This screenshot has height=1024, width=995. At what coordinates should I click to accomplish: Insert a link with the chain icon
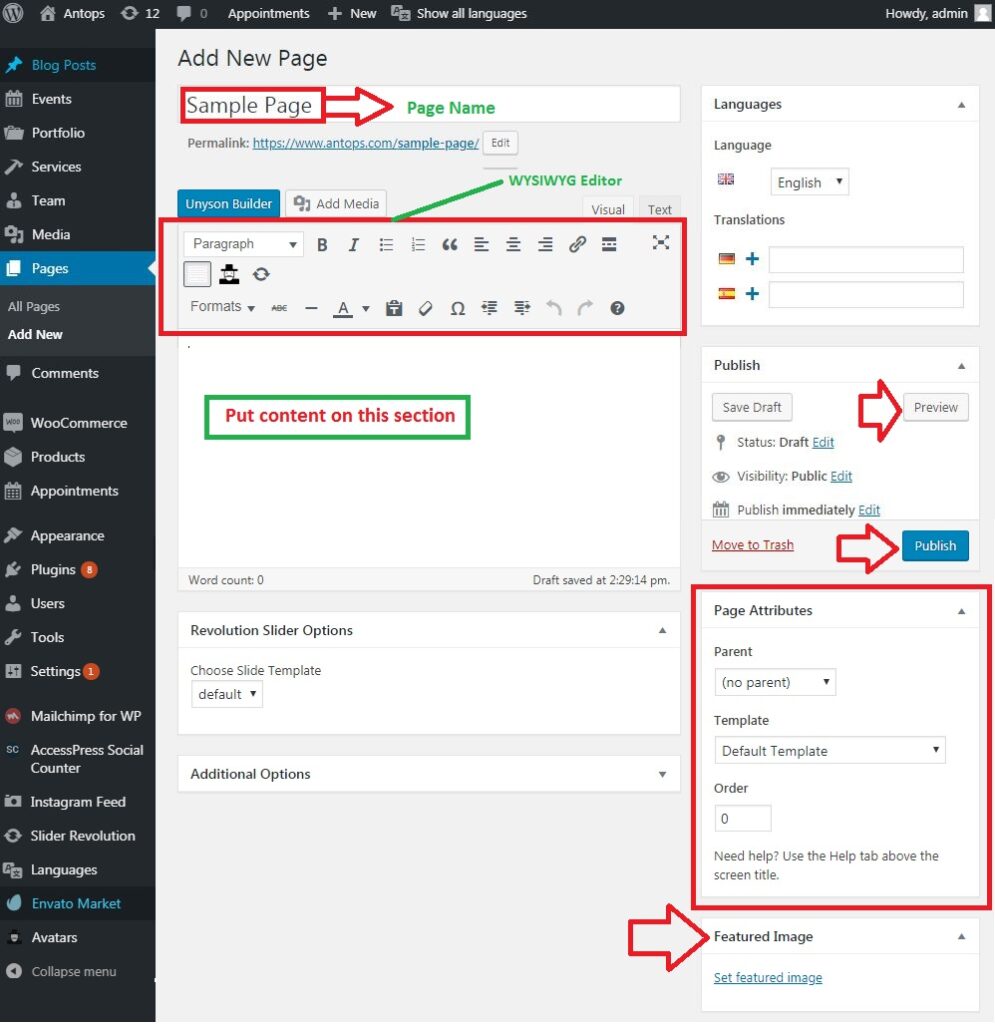pyautogui.click(x=577, y=243)
